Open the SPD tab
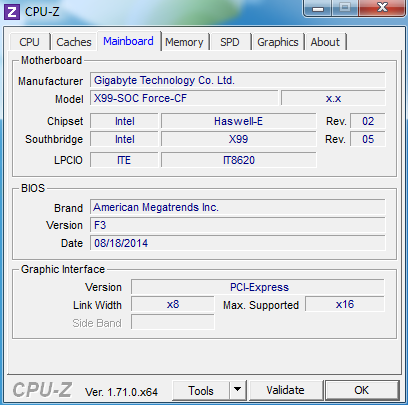 [230, 42]
